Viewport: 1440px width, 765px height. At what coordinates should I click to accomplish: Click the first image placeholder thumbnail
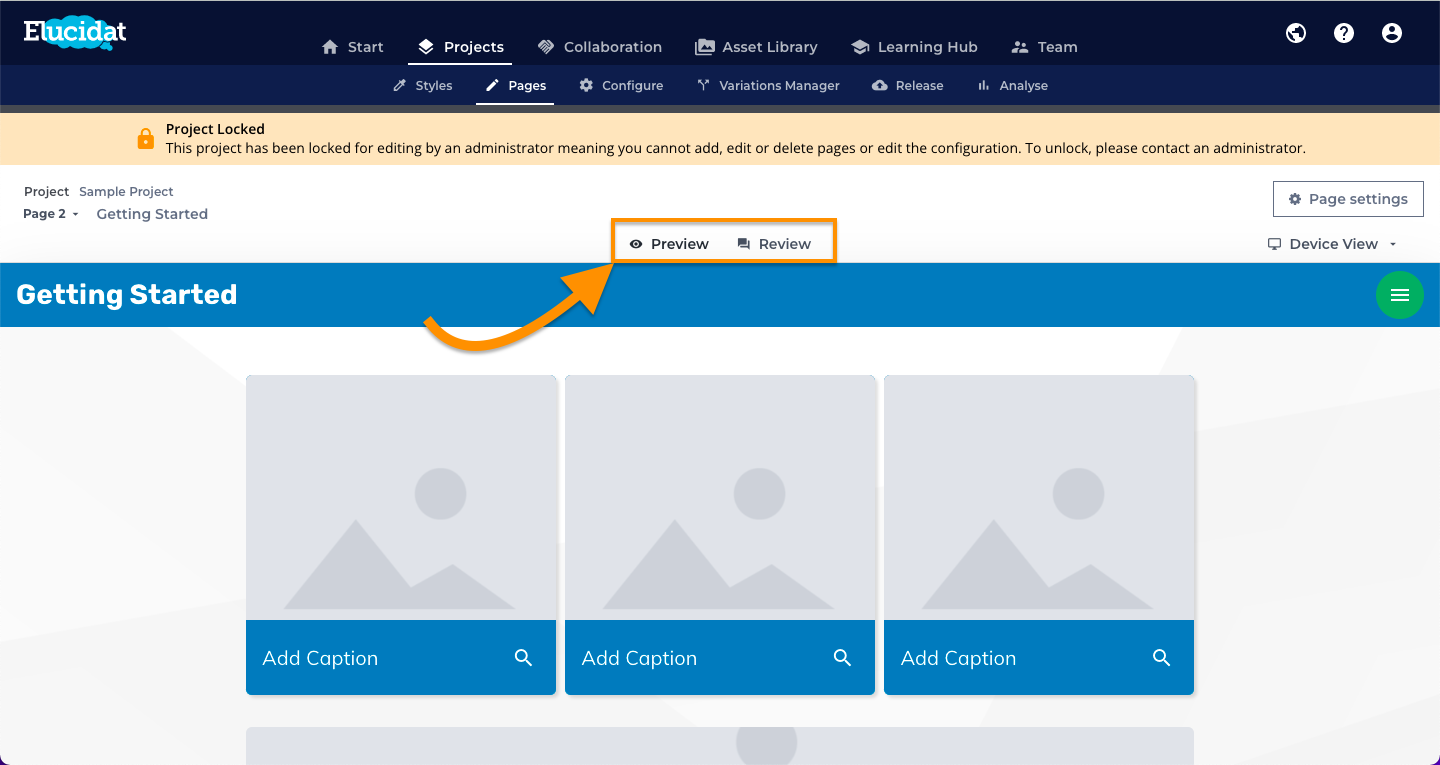point(401,498)
